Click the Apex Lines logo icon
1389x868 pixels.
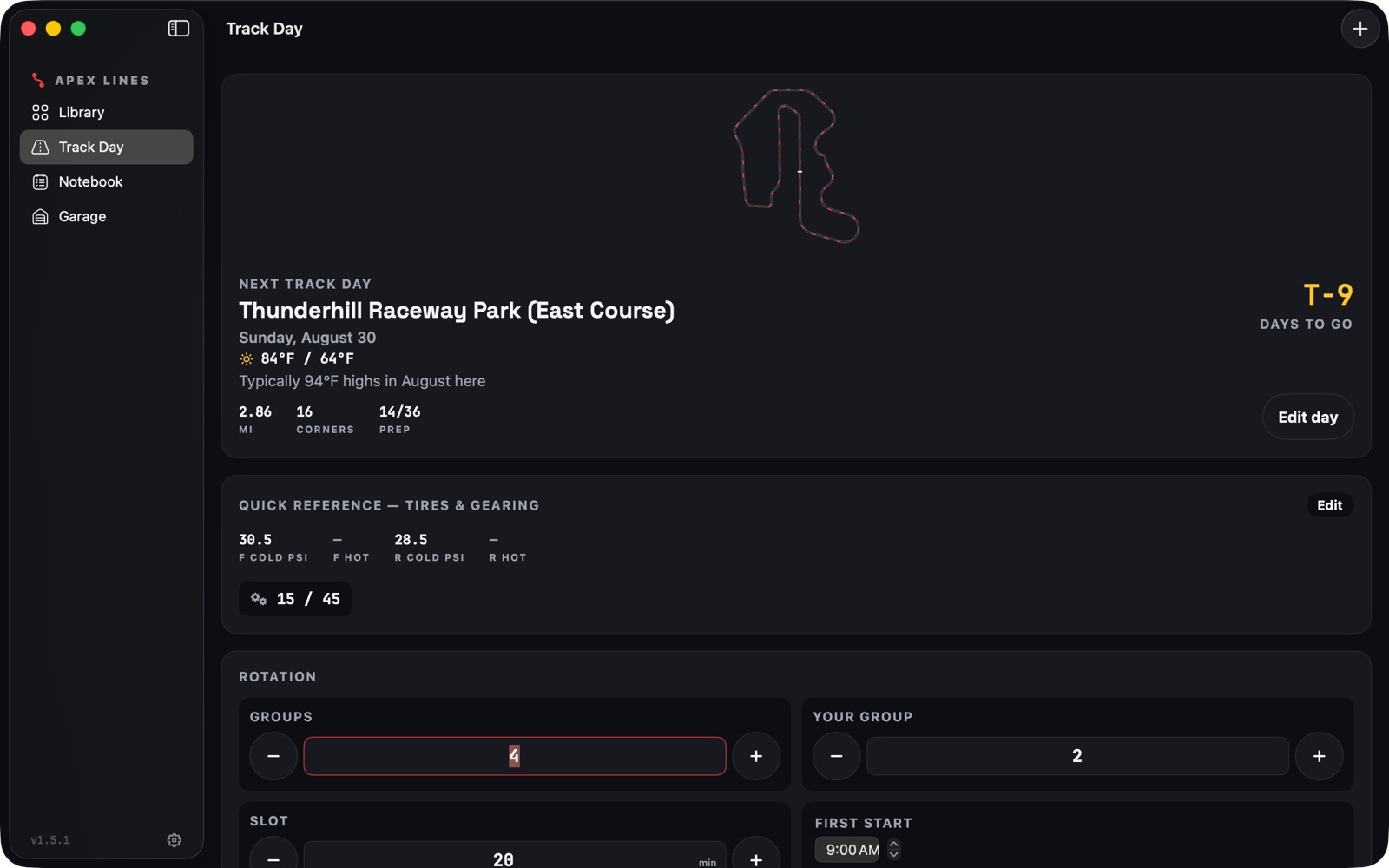pos(38,80)
